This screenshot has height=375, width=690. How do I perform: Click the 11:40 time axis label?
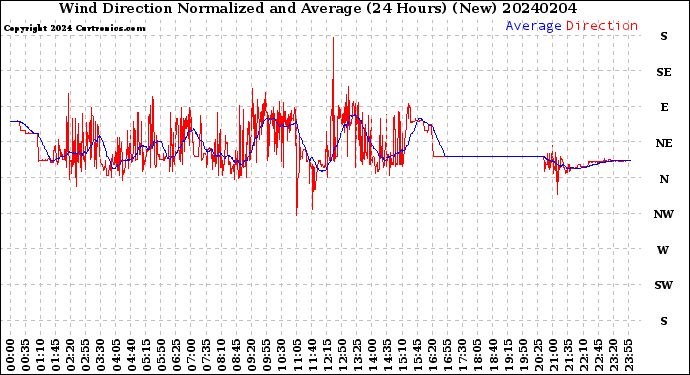click(311, 355)
